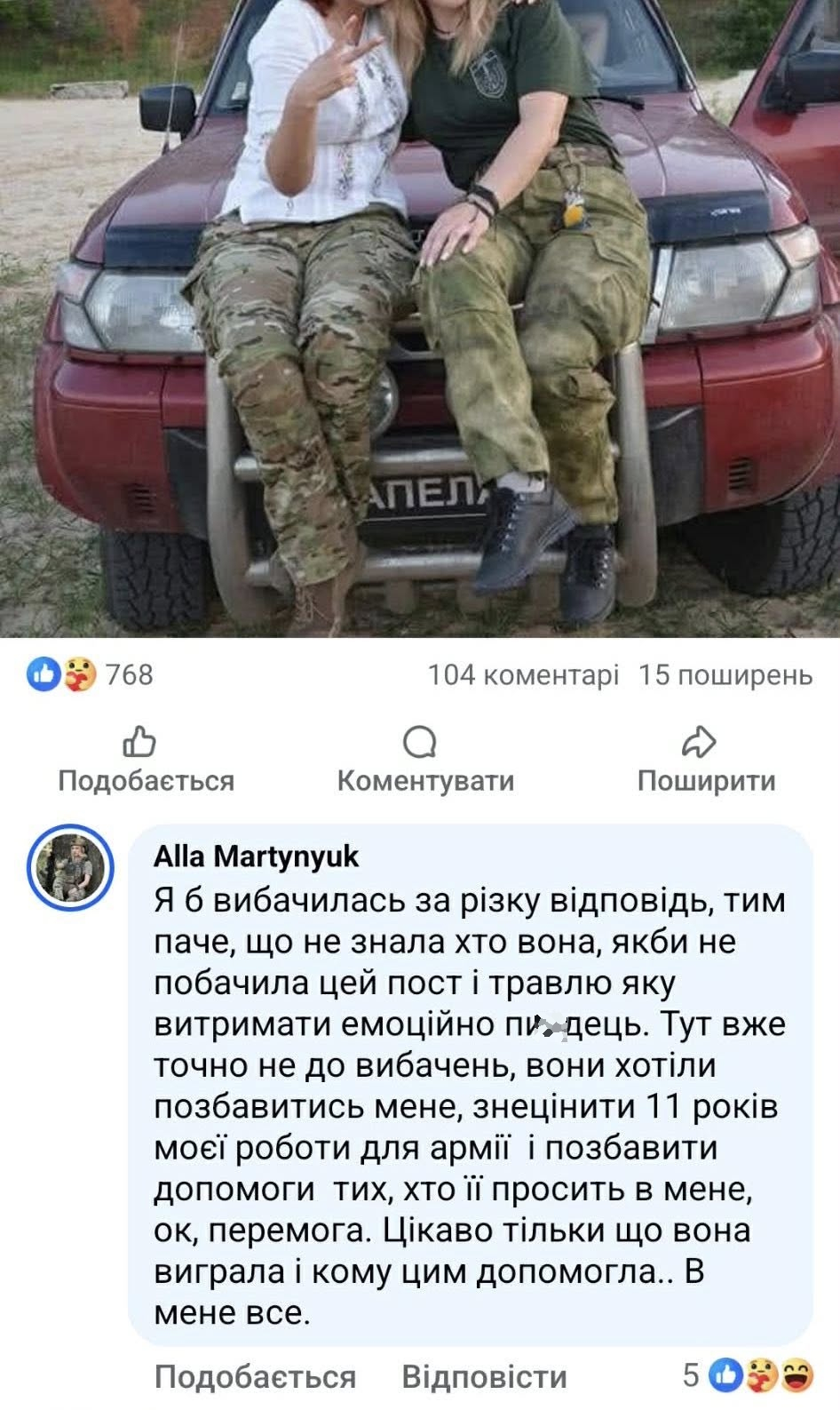This screenshot has height=1410, width=840.
Task: Open the 15 поширень list
Action: [725, 675]
